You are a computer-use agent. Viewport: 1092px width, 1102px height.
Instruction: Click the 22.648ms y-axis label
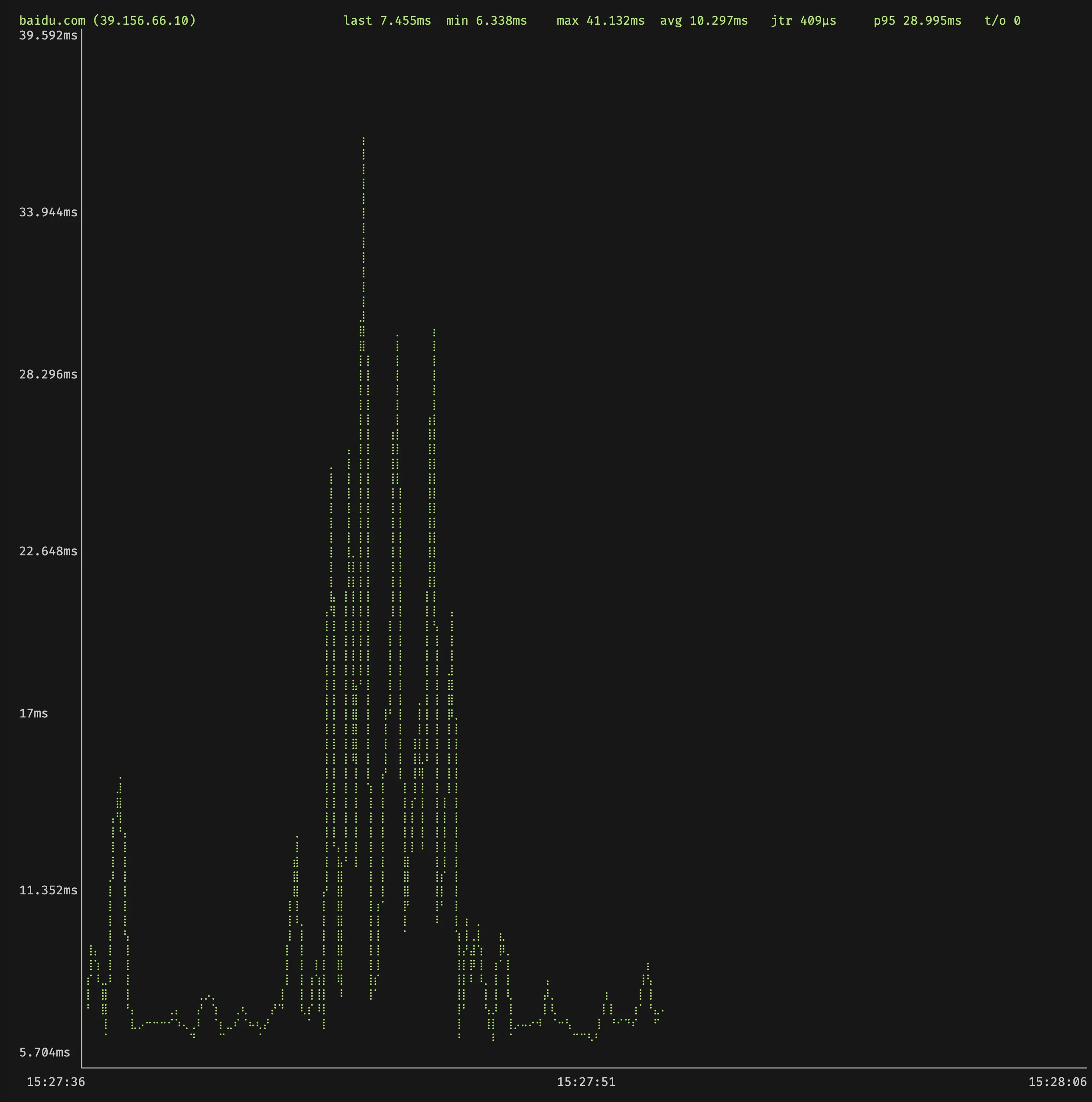[48, 551]
